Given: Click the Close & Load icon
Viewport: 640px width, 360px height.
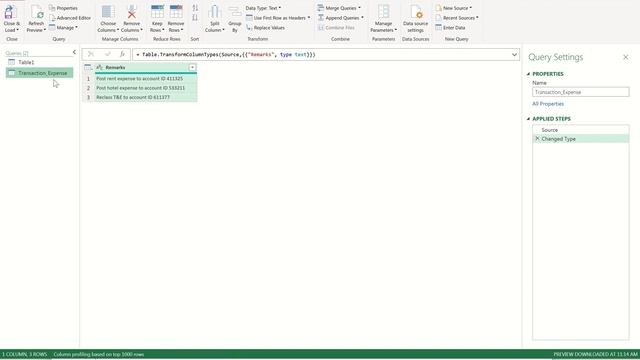Looking at the screenshot, I should point(10,13).
